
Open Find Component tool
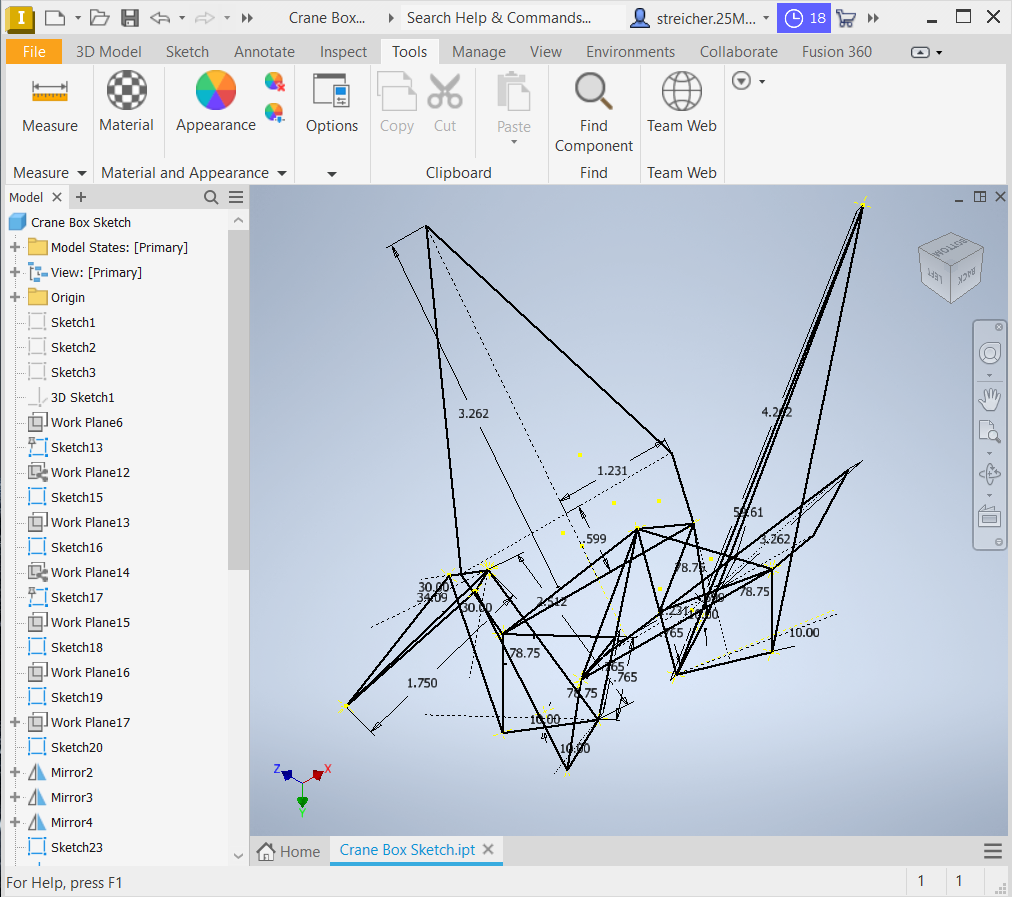(x=593, y=90)
